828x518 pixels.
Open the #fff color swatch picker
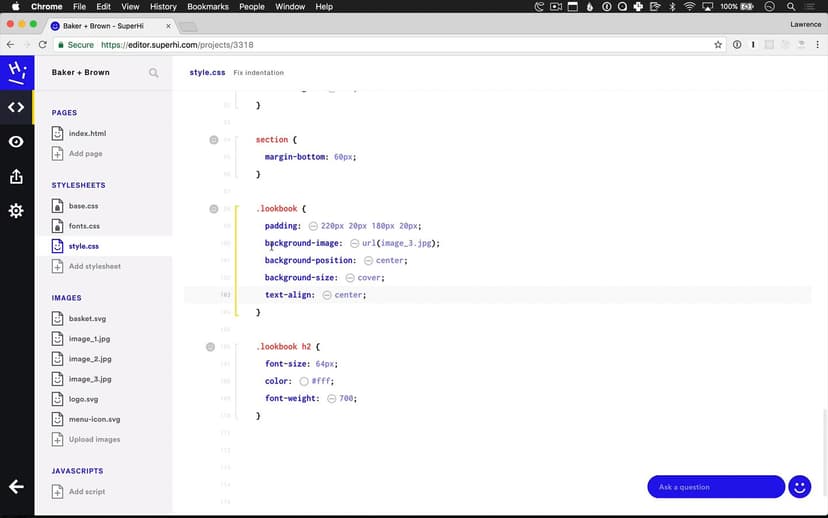[x=303, y=381]
